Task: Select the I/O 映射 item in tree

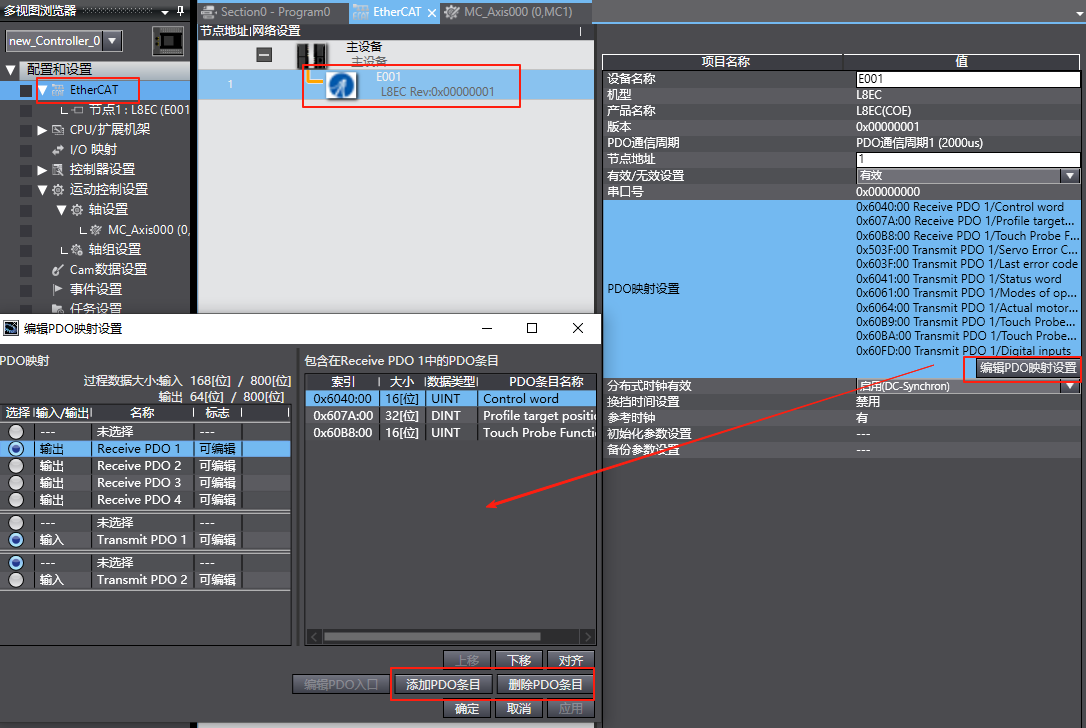Action: (92, 149)
